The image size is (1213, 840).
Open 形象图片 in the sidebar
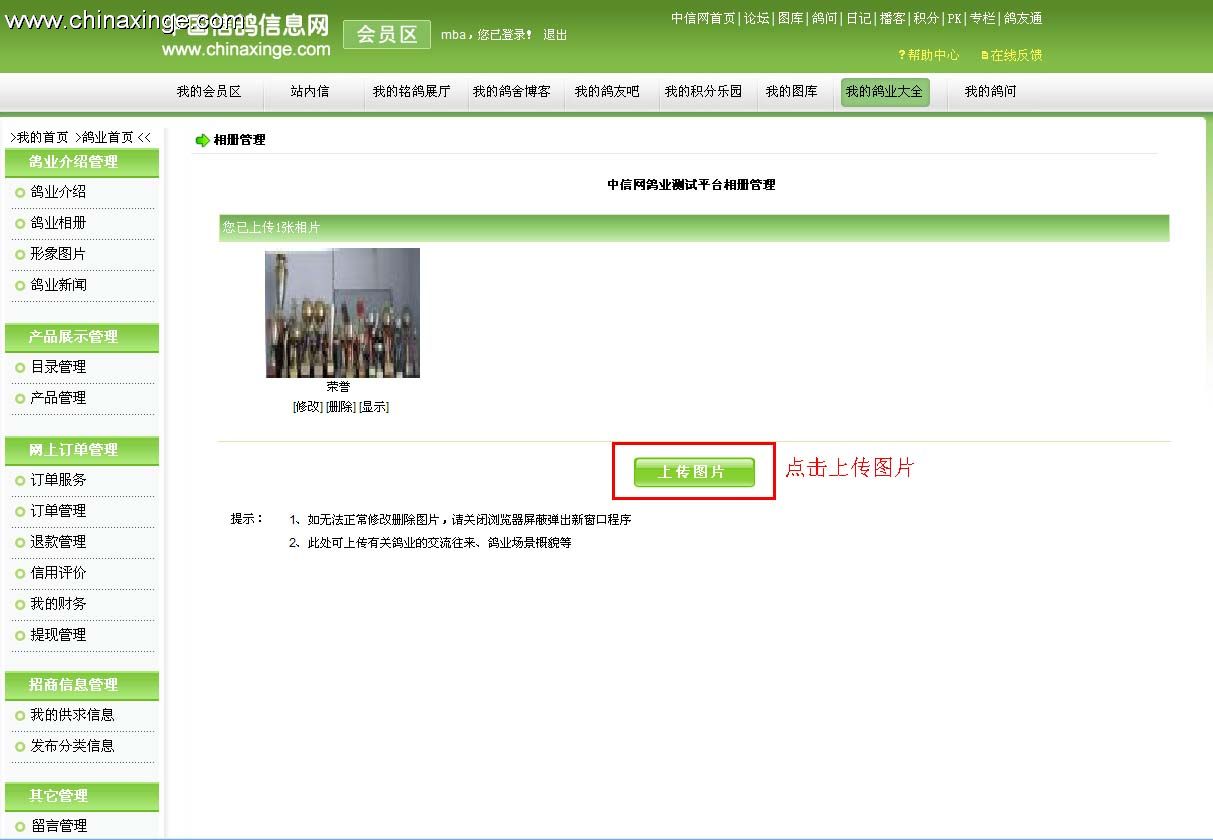(x=58, y=254)
